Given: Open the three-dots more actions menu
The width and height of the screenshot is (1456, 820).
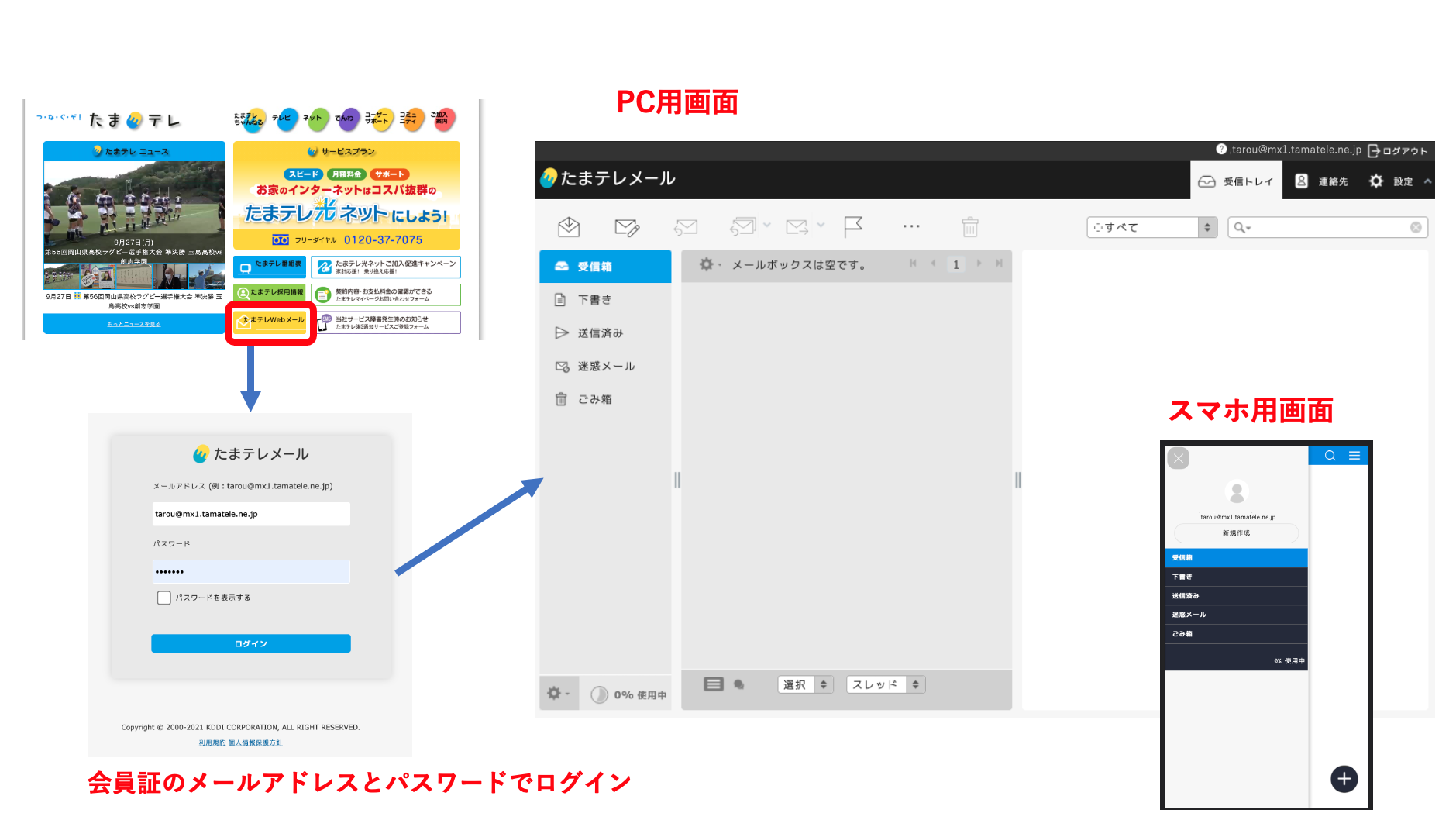Looking at the screenshot, I should [911, 226].
